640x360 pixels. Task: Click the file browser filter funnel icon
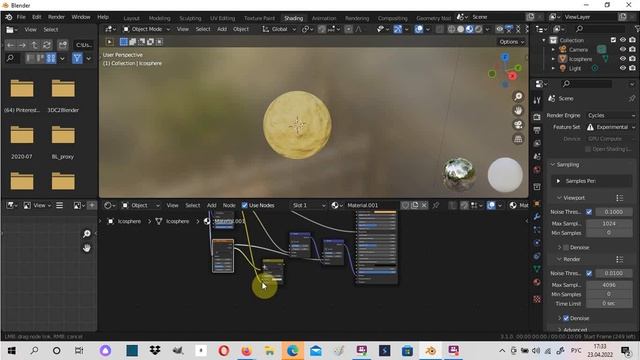tap(77, 58)
